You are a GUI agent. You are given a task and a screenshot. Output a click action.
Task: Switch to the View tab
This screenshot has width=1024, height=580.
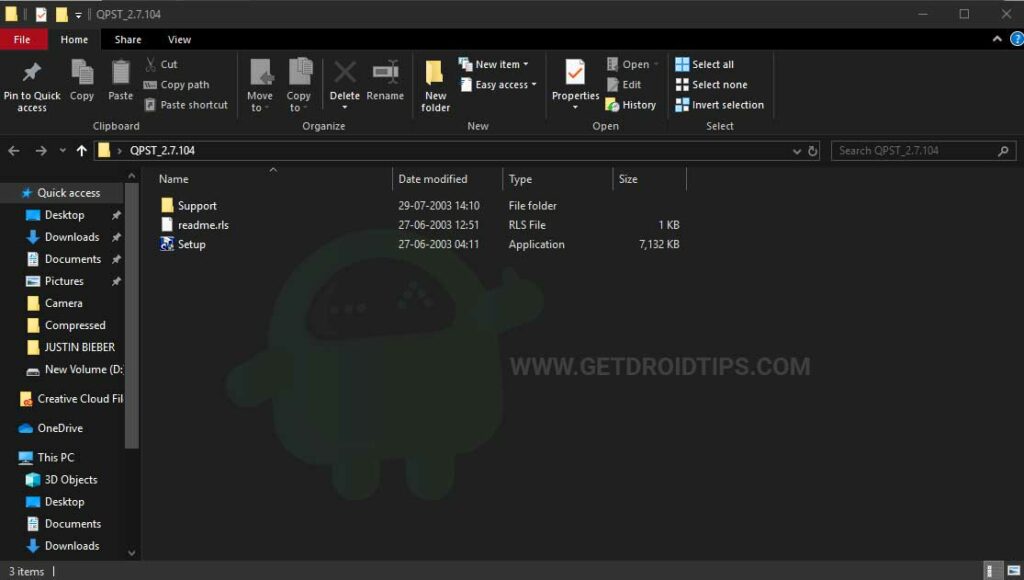[180, 39]
